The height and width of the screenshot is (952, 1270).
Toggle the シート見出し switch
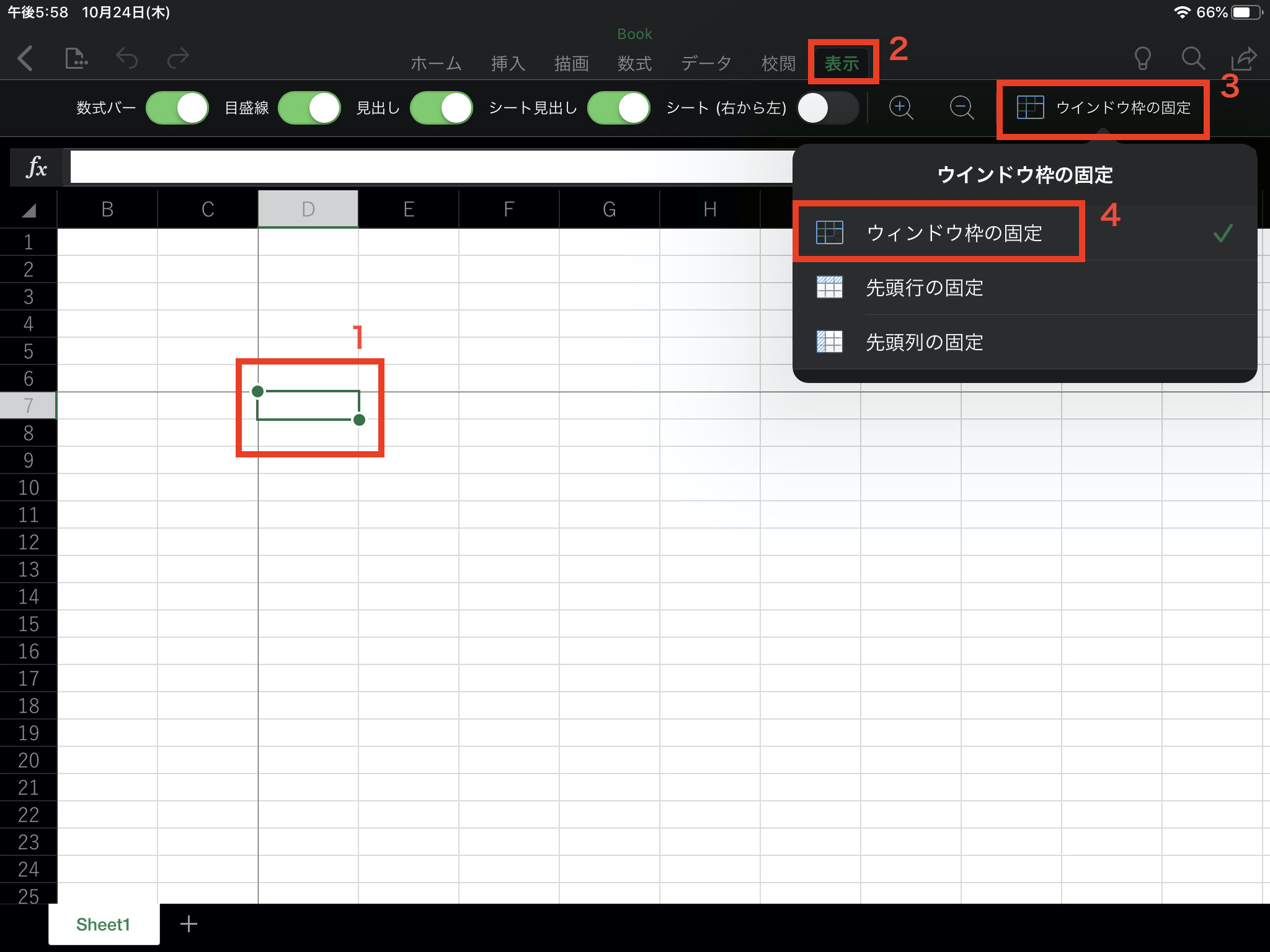[618, 108]
